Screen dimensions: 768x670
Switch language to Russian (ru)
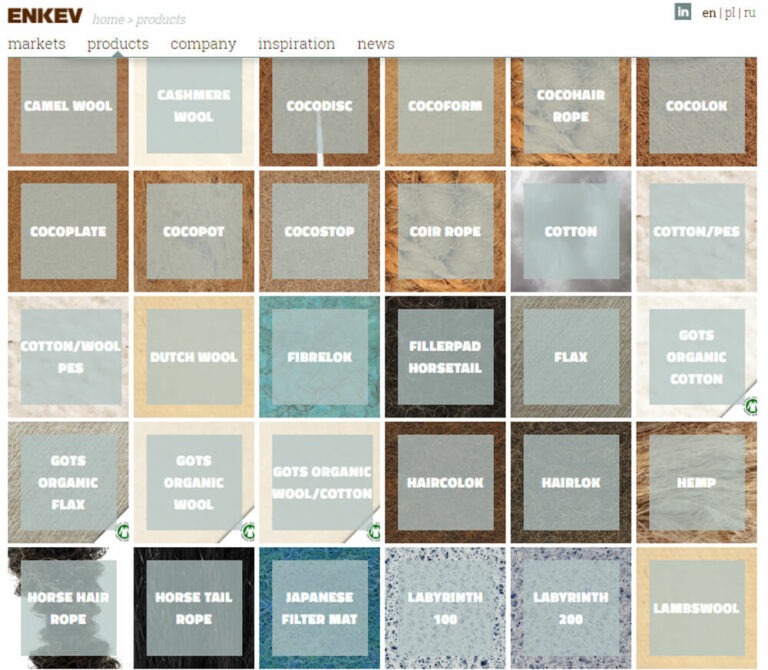[749, 13]
